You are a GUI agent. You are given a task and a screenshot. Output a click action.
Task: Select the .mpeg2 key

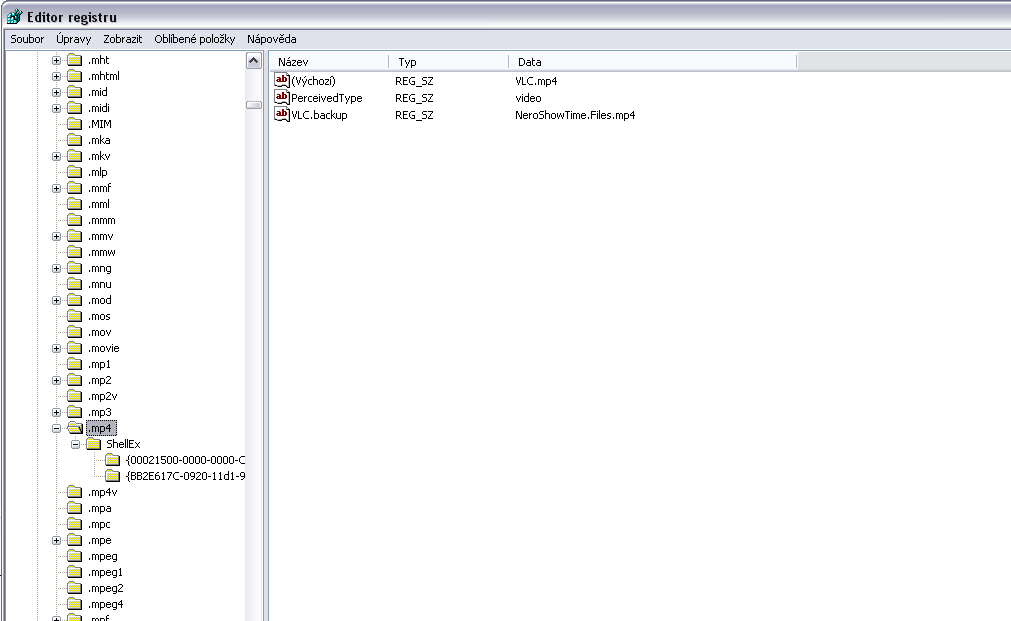[x=105, y=588]
